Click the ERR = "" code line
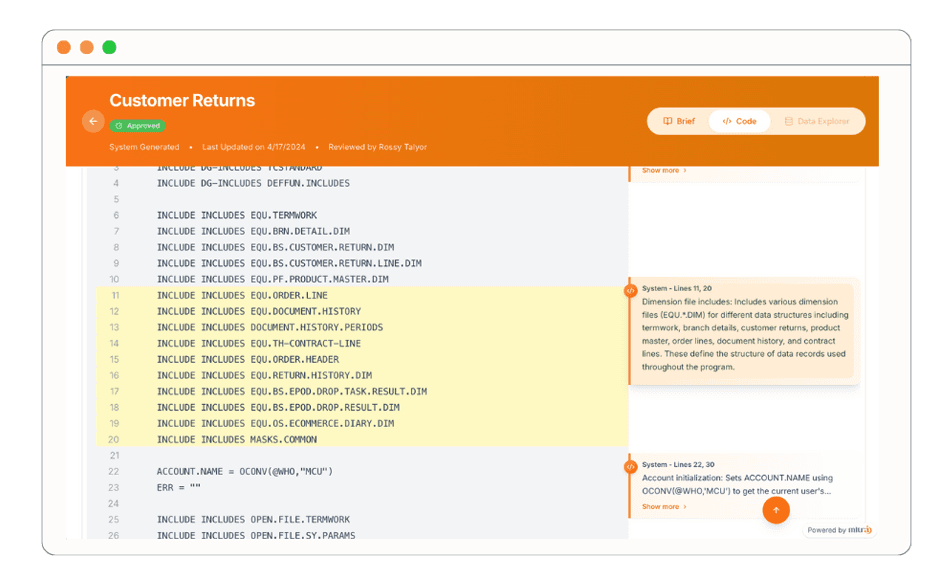952x587 pixels. (178, 487)
